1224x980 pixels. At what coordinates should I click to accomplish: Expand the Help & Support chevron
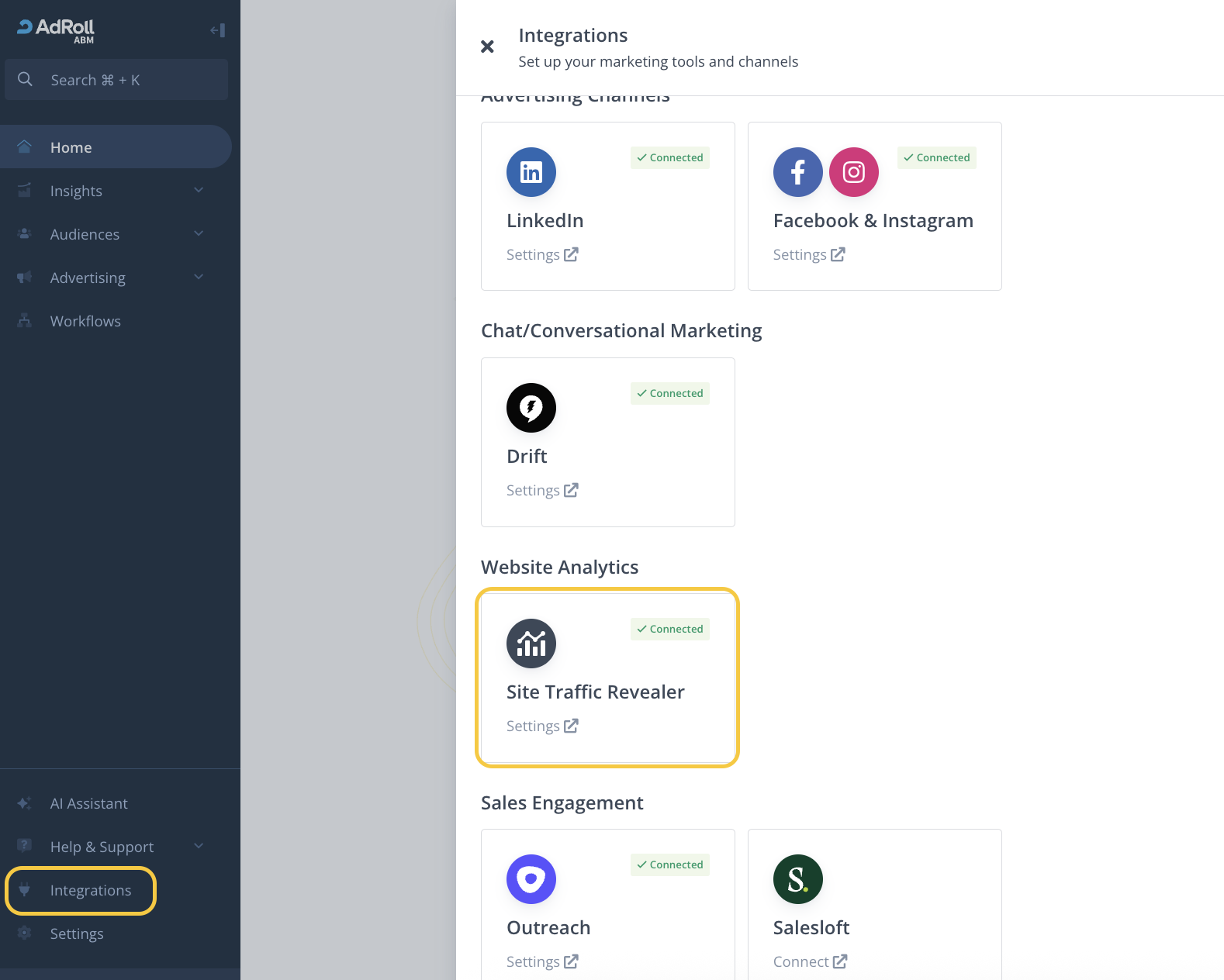199,846
